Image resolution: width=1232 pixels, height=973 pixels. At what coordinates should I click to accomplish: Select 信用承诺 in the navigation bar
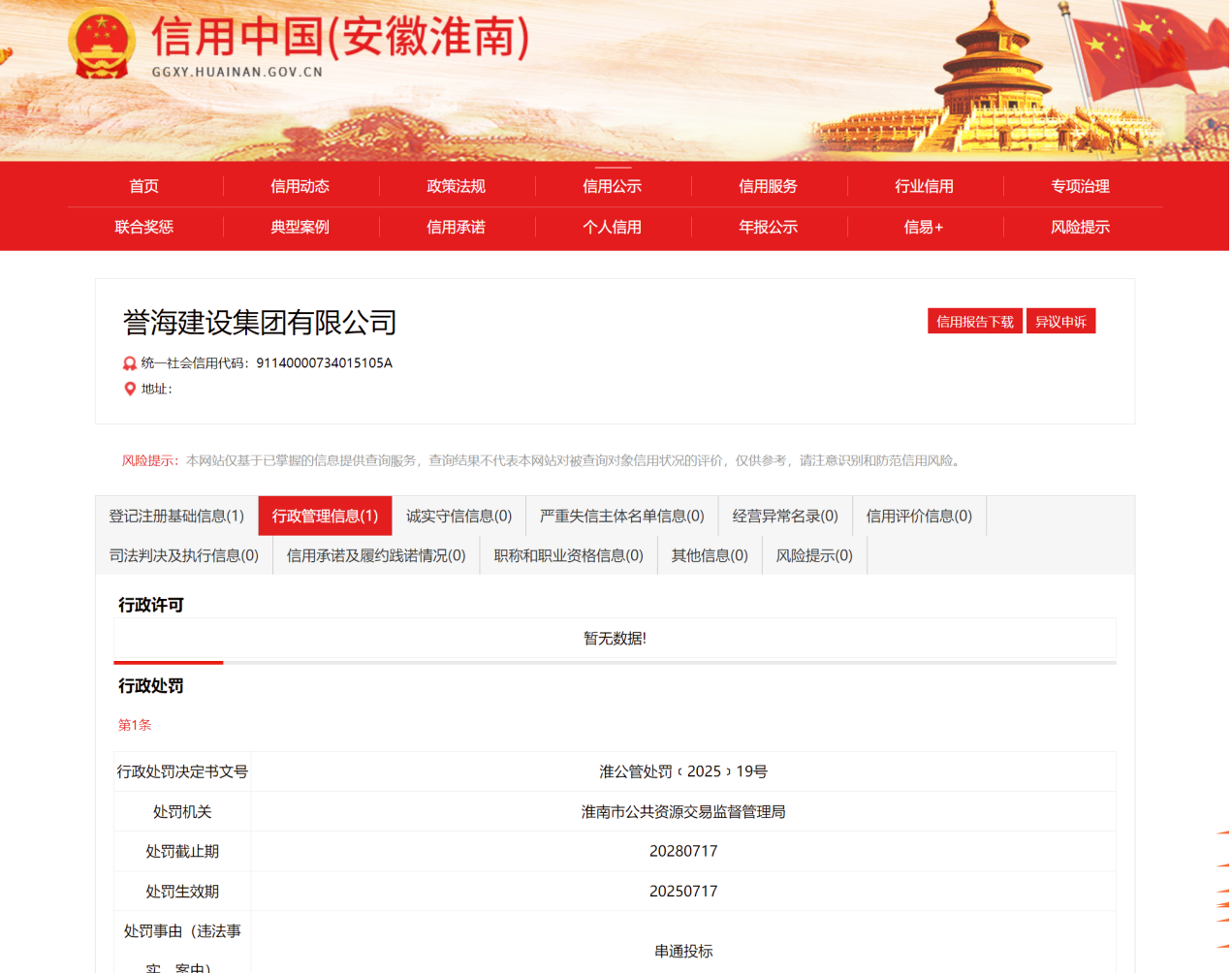[457, 227]
